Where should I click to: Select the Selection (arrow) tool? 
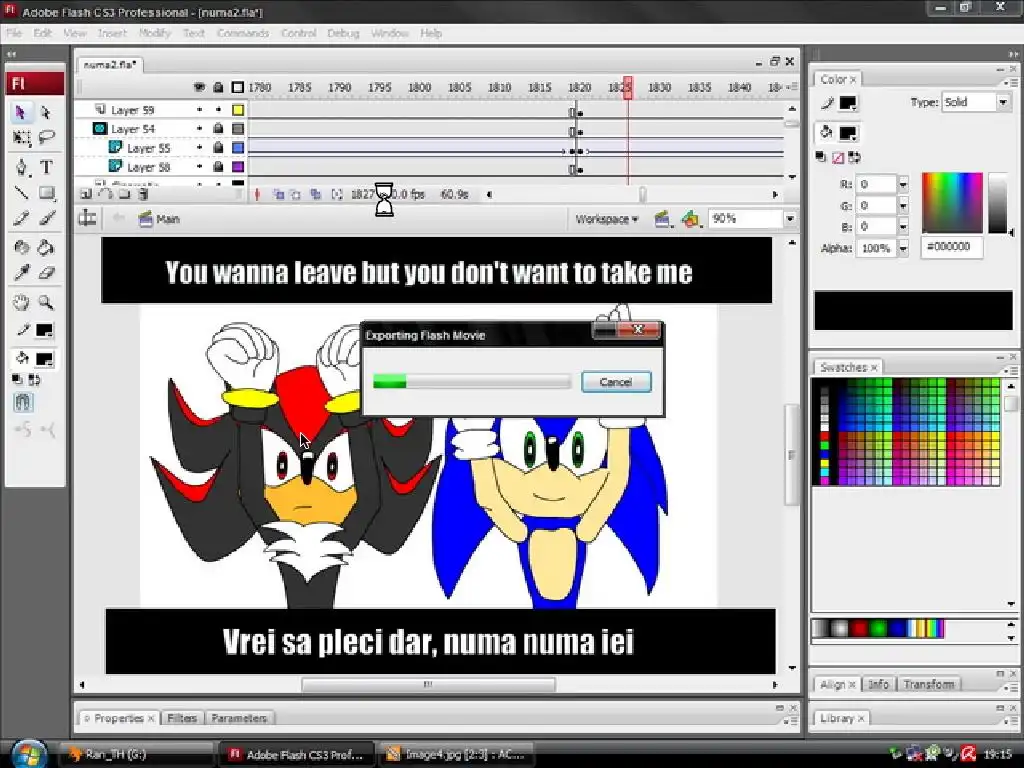coord(21,113)
